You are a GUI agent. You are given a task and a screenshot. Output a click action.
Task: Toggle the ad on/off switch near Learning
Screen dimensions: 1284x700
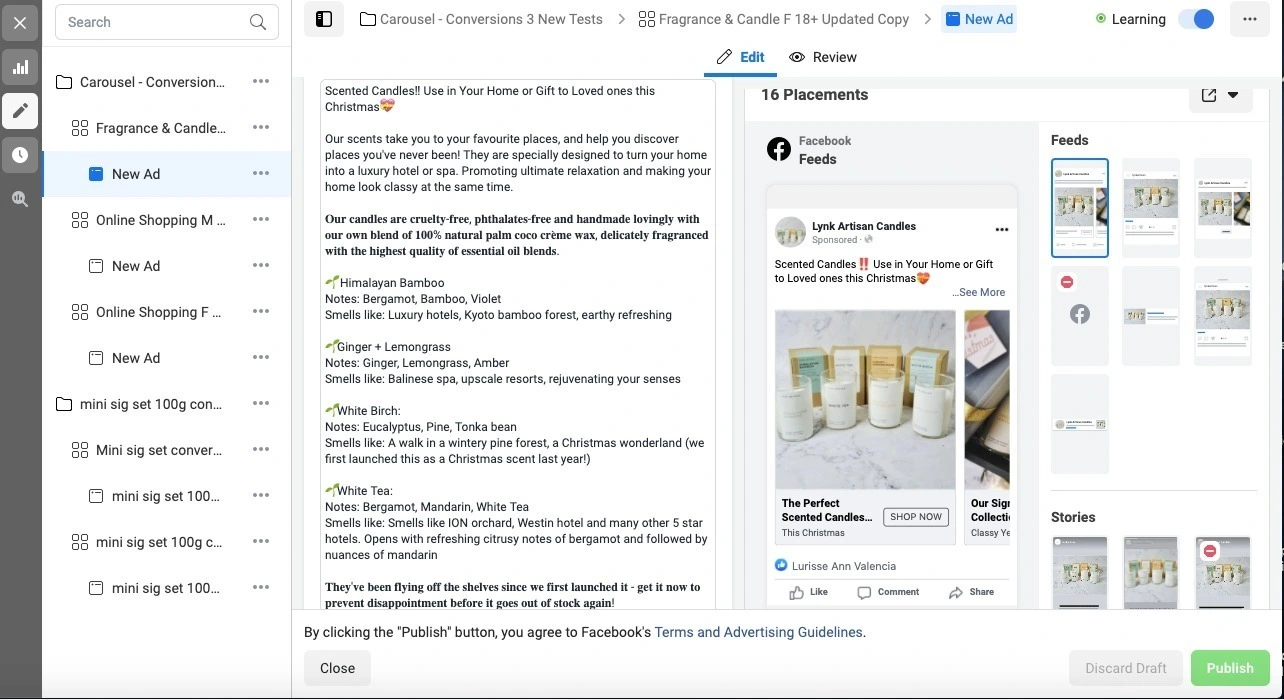1196,19
